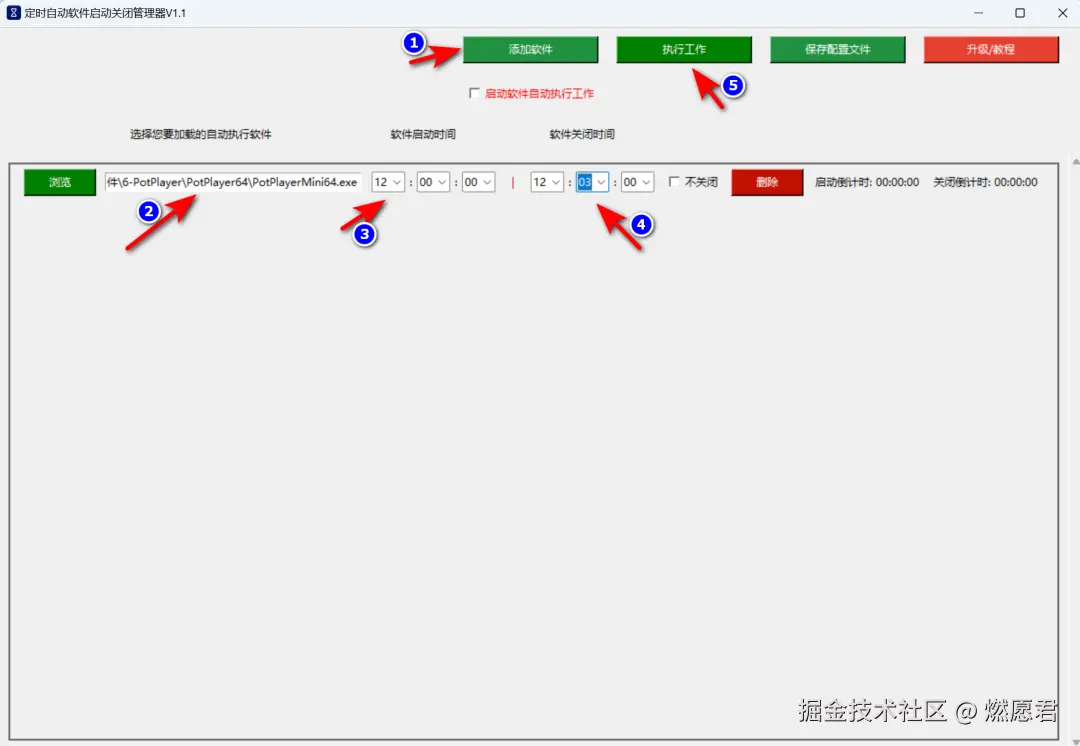This screenshot has height=746, width=1080.
Task: Click the scrollbar up arrow on the right
Action: 1075,160
